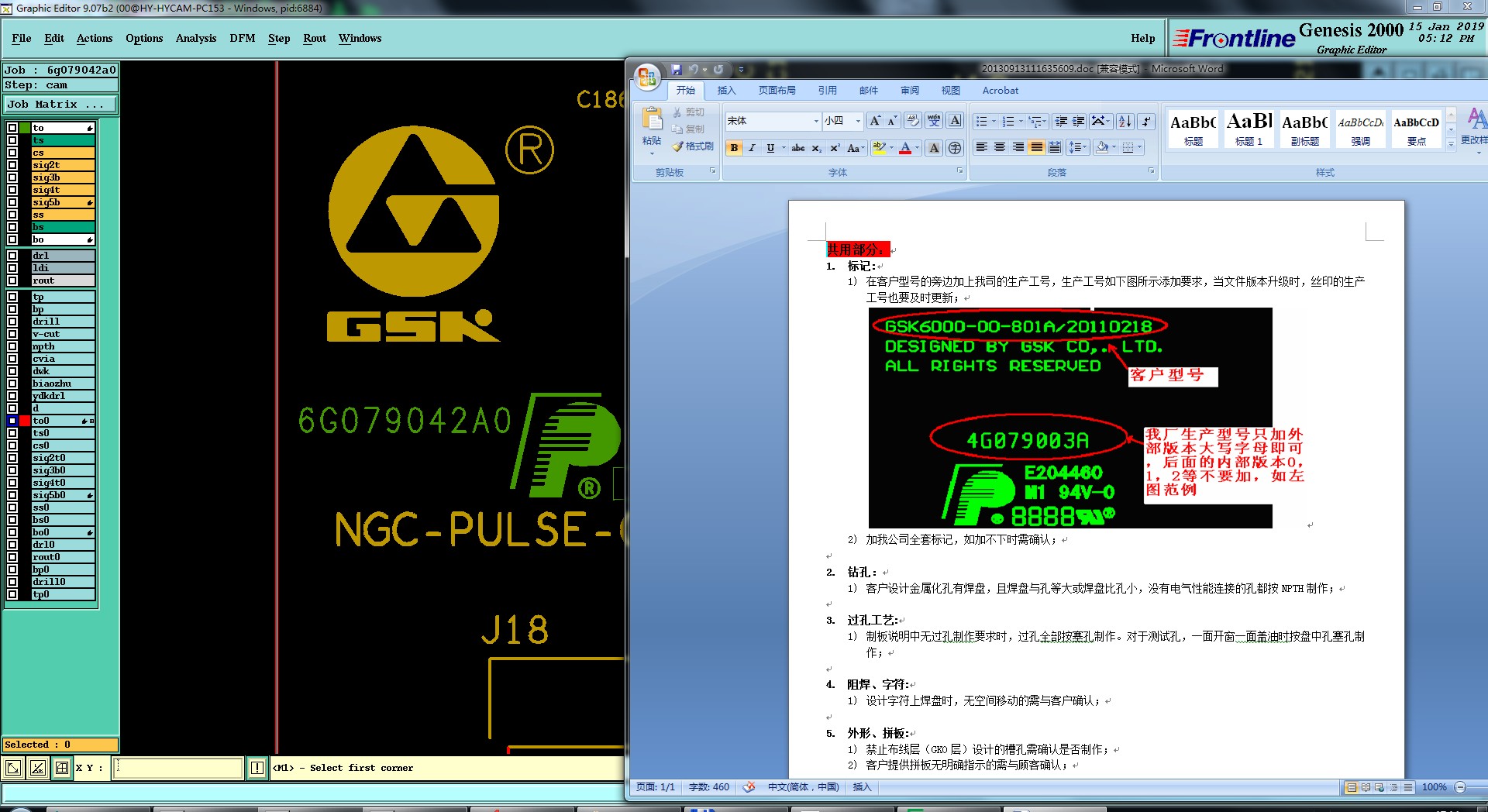1488x812 pixels.
Task: Expand the font color dropdown arrow
Action: (918, 148)
